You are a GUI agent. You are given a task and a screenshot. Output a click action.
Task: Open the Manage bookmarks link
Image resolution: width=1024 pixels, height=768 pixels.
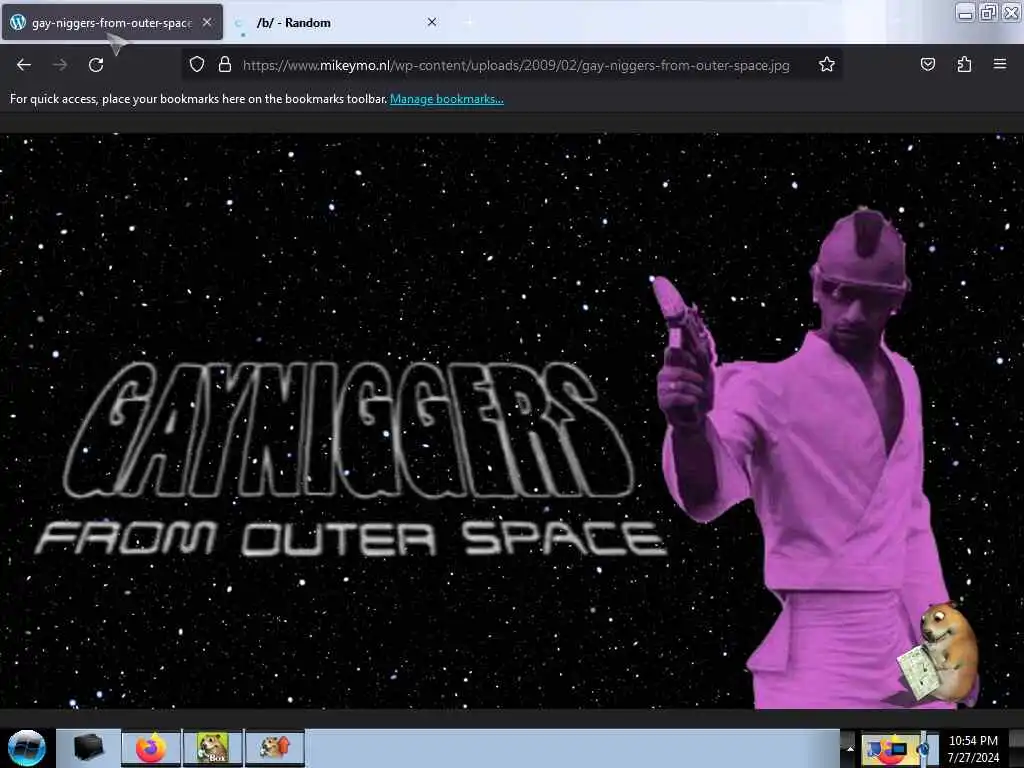(x=447, y=99)
